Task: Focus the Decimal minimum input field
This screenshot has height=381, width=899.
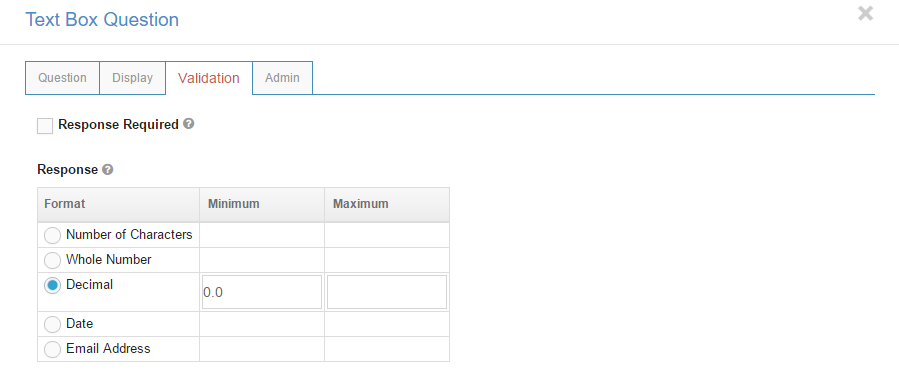Action: coord(262,292)
